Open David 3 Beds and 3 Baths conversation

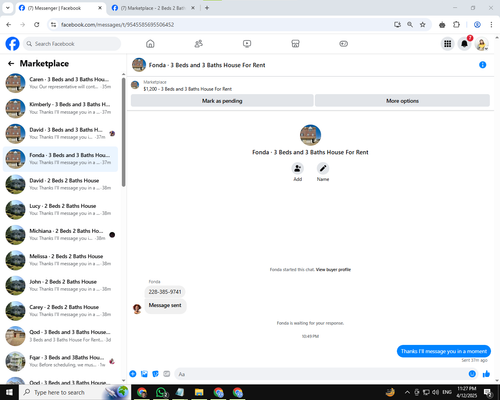60,134
